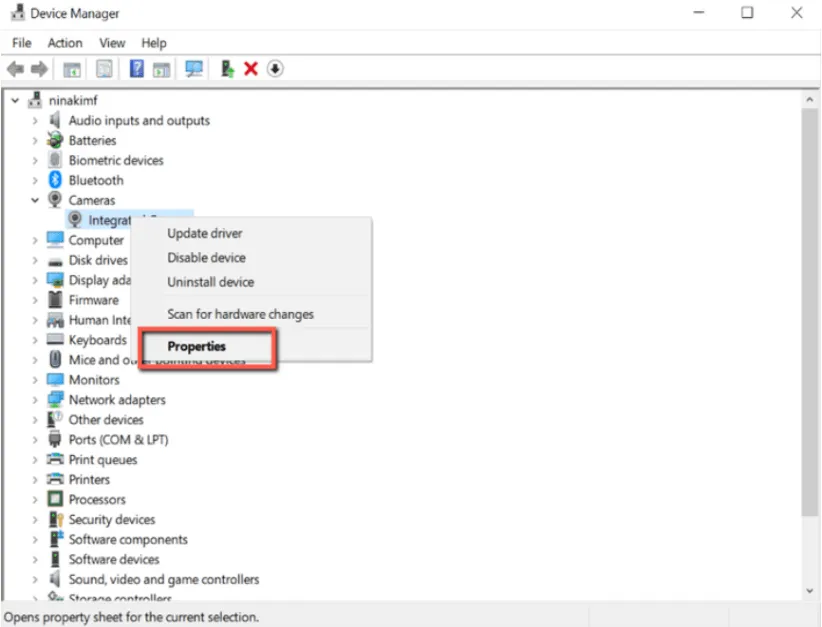822x627 pixels.
Task: Click the Update device driver toolbar icon
Action: 228,69
